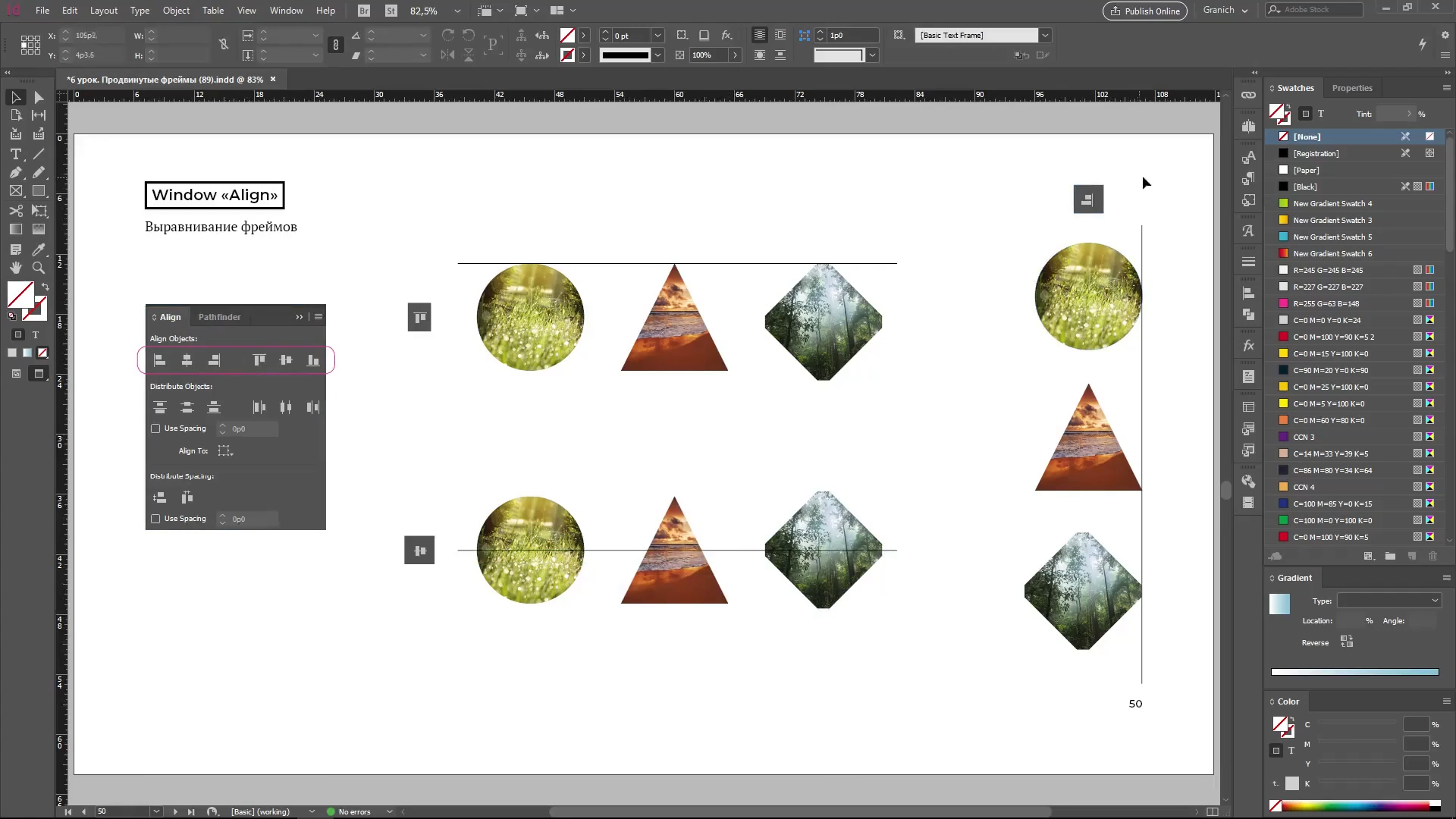The image size is (1456, 819).
Task: Expand the Gradient Type dropdown
Action: 1389,601
